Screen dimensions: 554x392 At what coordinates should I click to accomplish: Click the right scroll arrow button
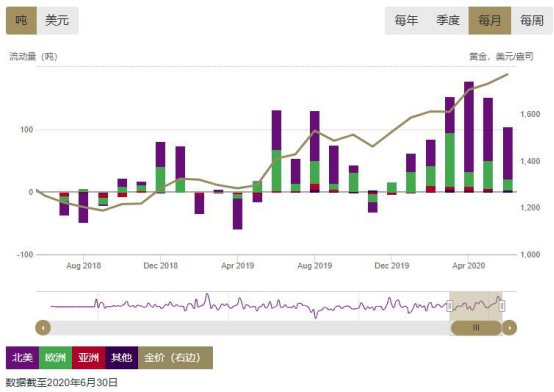tap(509, 328)
